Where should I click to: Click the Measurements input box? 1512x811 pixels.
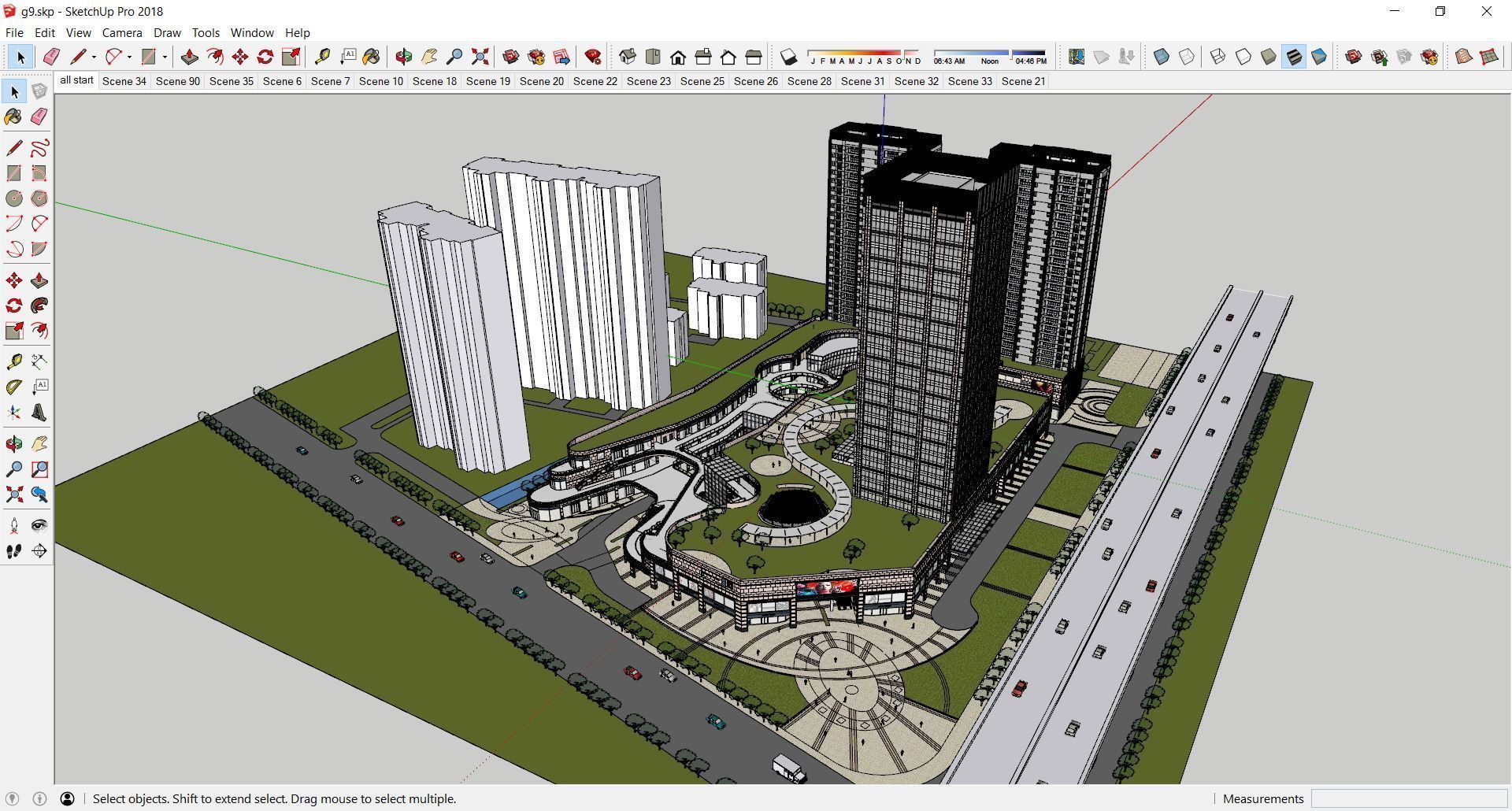click(1409, 798)
